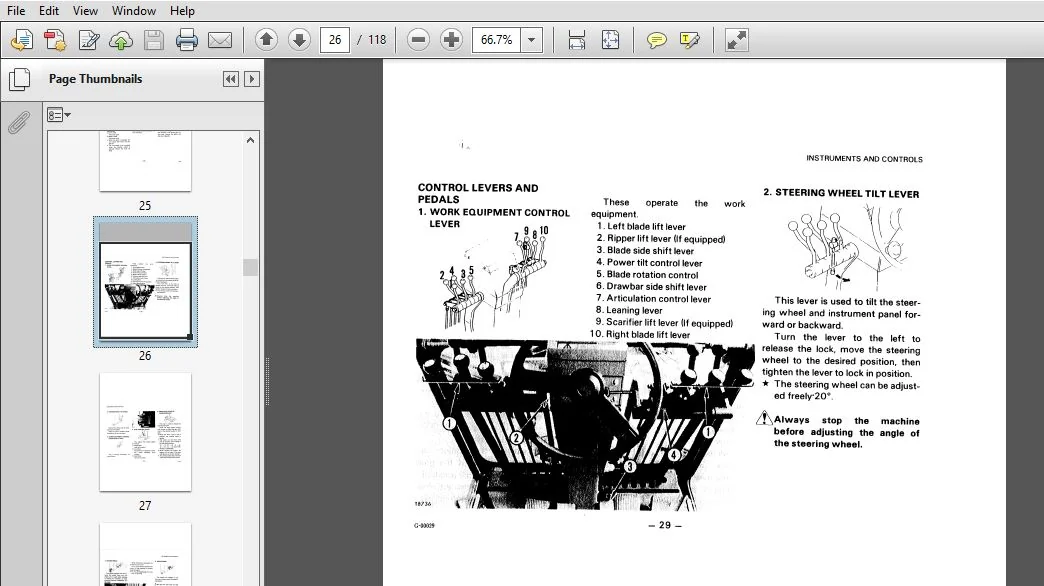Image resolution: width=1044 pixels, height=586 pixels.
Task: Click the '– 29 –' page number footer
Action: 665,525
